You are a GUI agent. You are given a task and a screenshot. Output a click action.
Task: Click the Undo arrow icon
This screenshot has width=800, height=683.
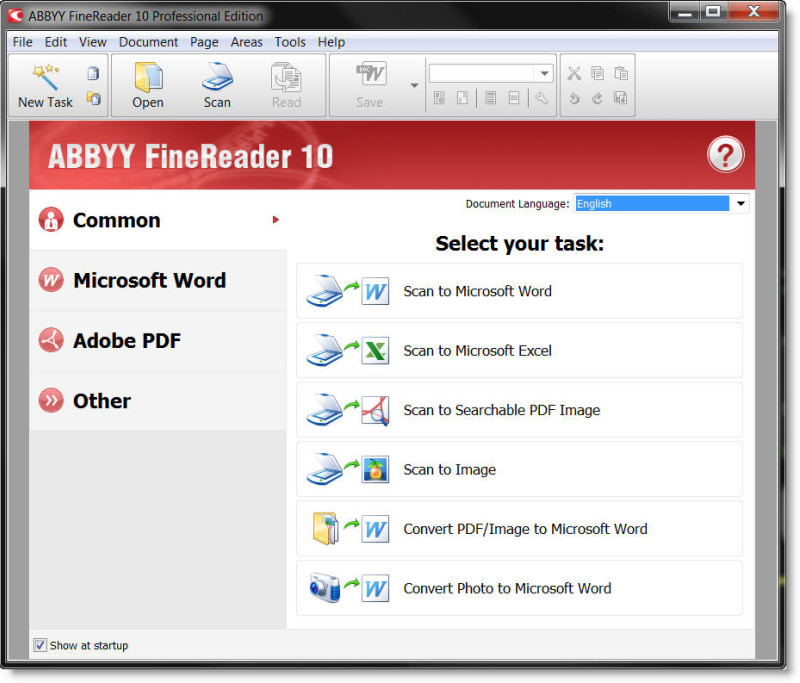pos(574,98)
